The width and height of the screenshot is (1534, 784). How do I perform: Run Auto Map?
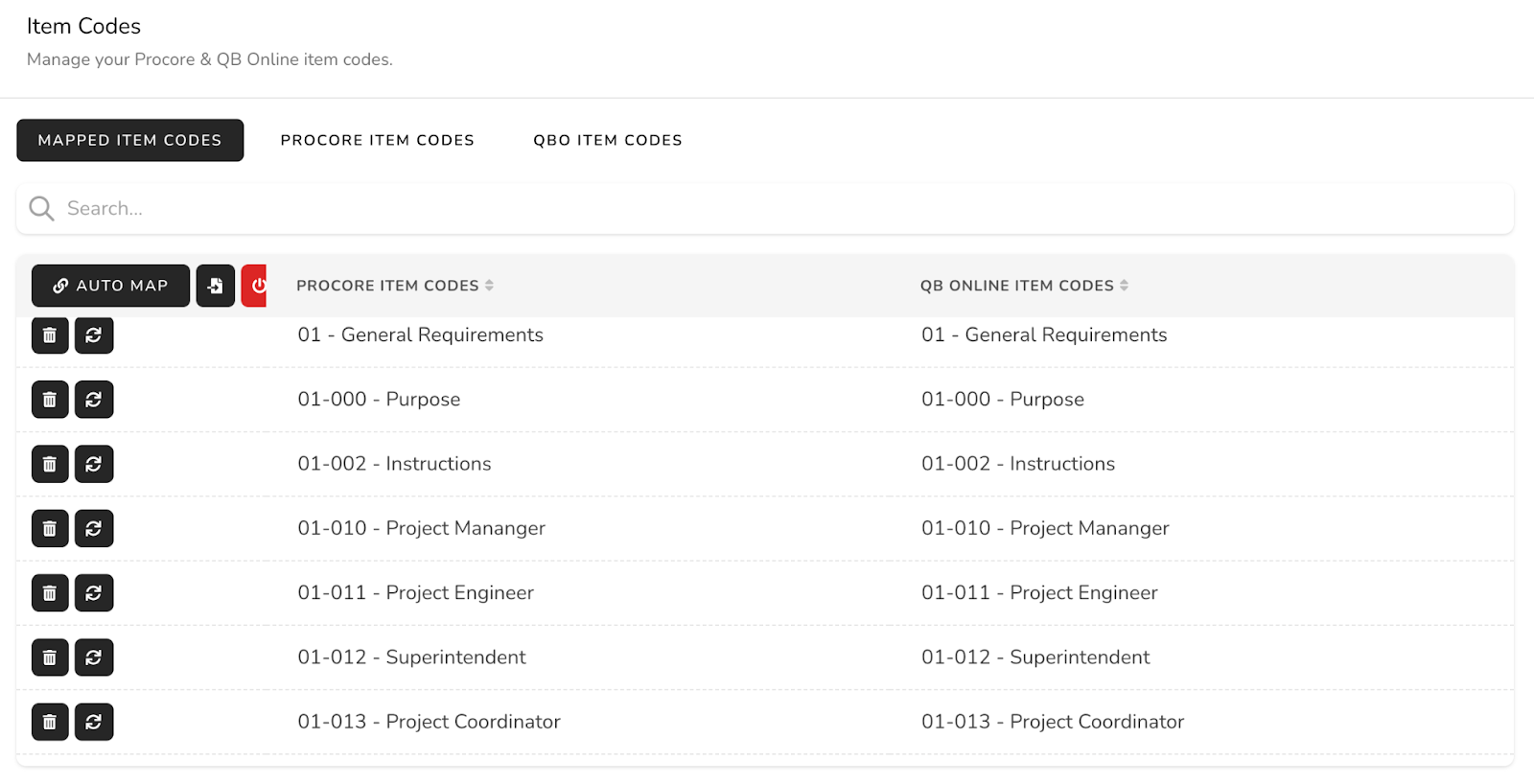[110, 286]
